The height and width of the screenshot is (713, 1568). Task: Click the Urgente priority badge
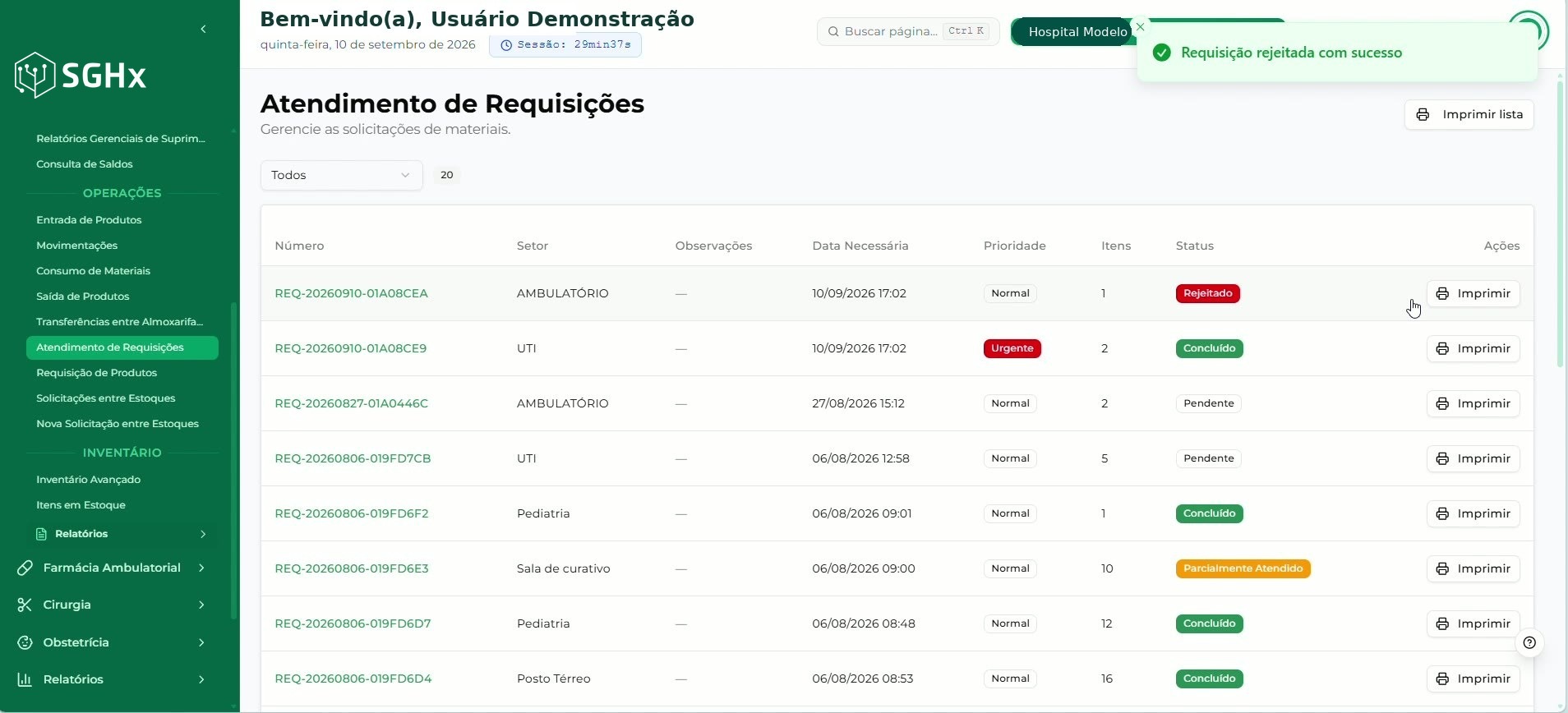1012,348
